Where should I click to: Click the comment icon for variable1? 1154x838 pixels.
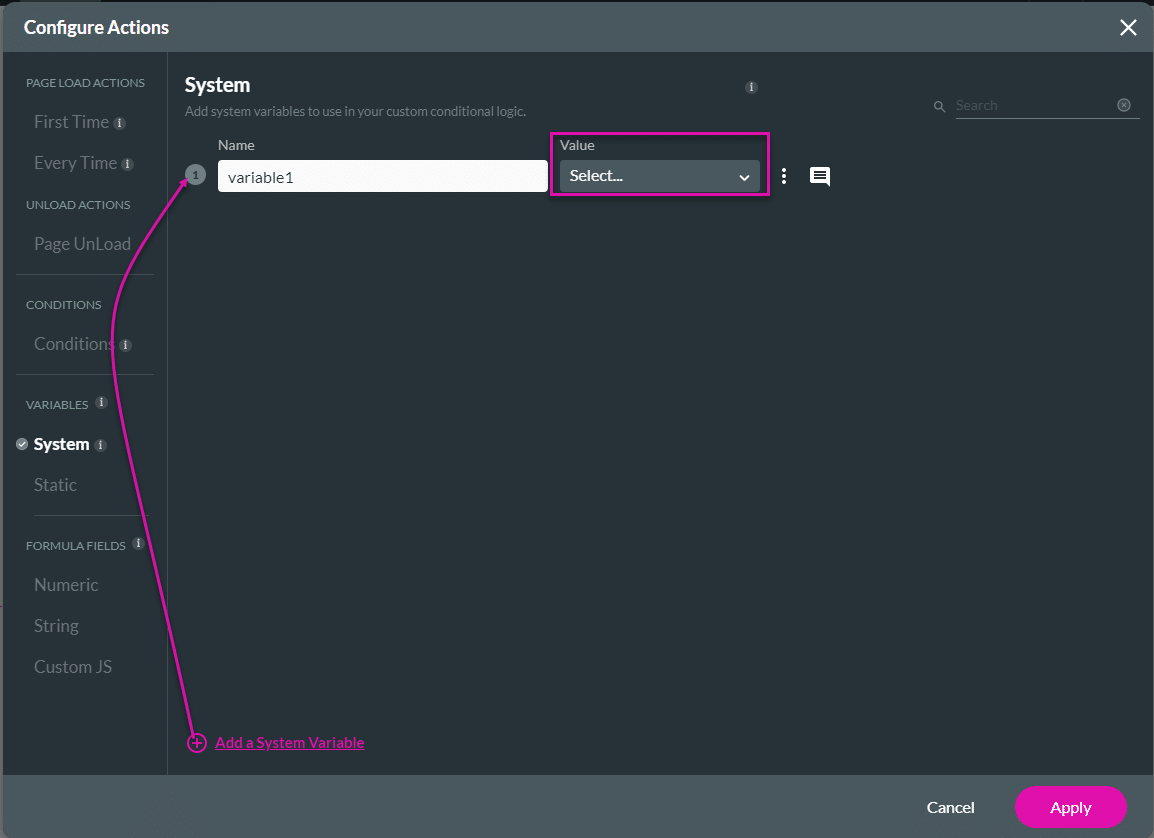tap(819, 176)
